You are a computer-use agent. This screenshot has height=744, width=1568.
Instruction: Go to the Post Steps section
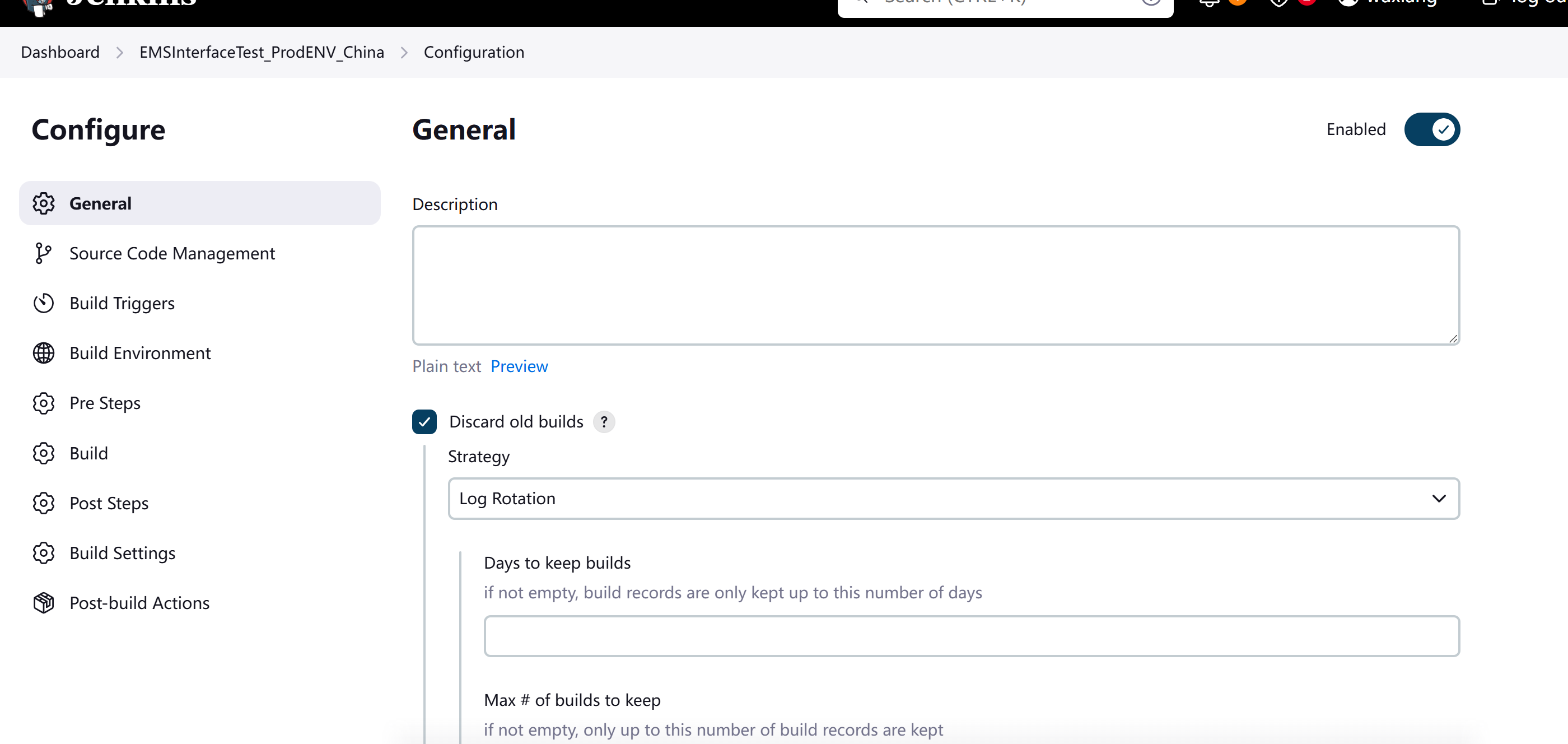tap(109, 504)
